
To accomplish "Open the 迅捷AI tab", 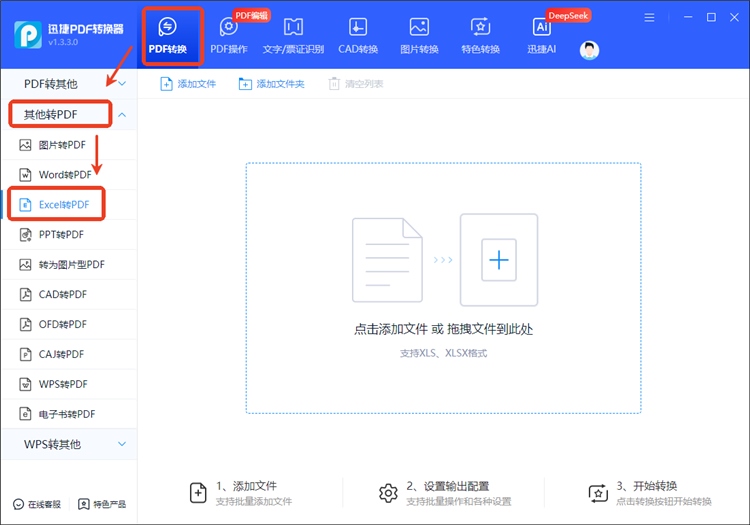I will tap(541, 36).
